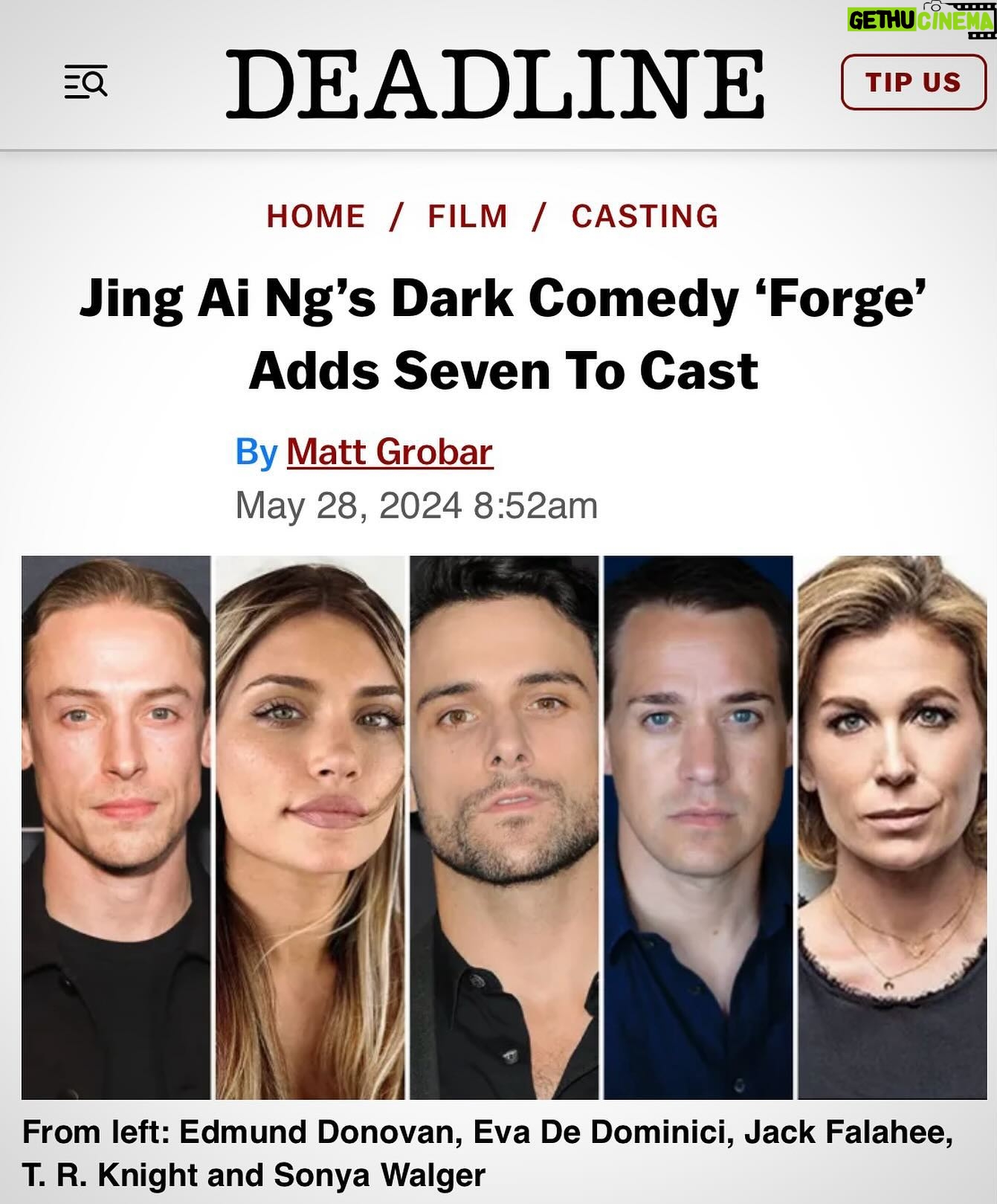Click the word 'By' before author name

coord(256,451)
